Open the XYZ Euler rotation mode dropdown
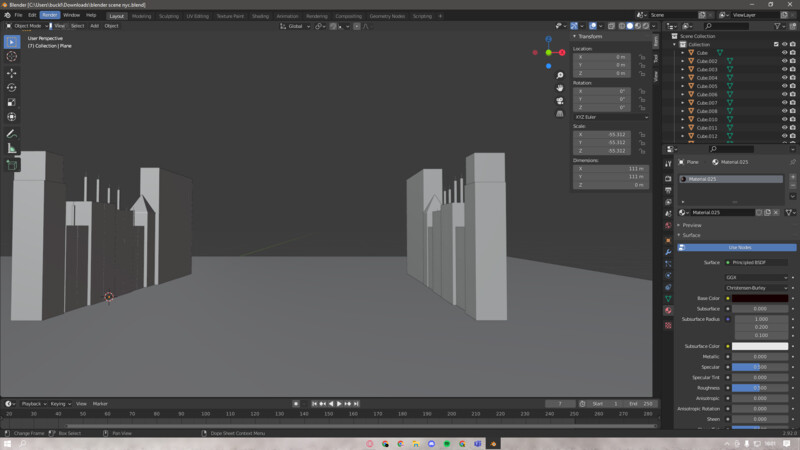Screen dimensions: 800x450 (x=610, y=117)
